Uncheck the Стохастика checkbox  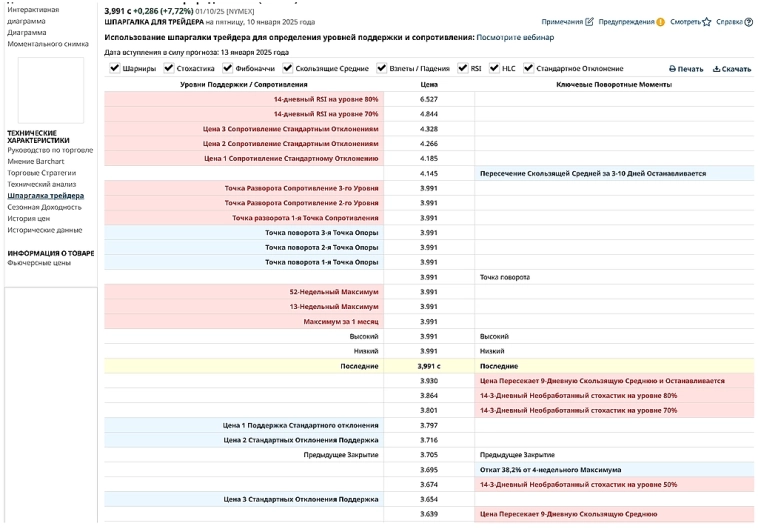click(168, 69)
